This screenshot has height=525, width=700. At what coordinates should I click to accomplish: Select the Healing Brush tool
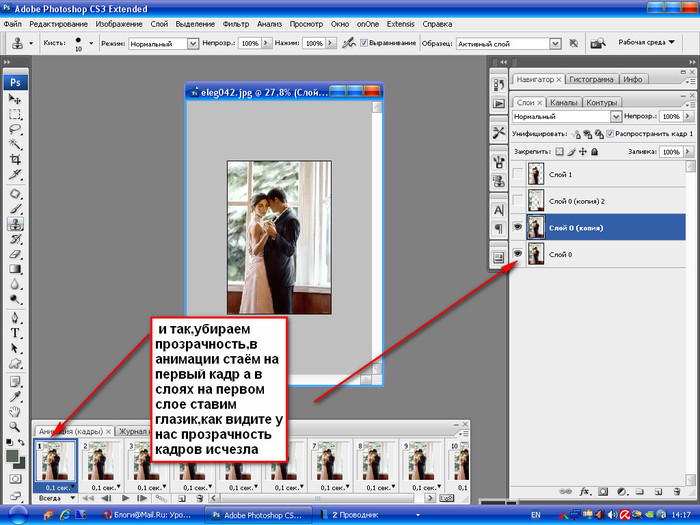pos(15,194)
